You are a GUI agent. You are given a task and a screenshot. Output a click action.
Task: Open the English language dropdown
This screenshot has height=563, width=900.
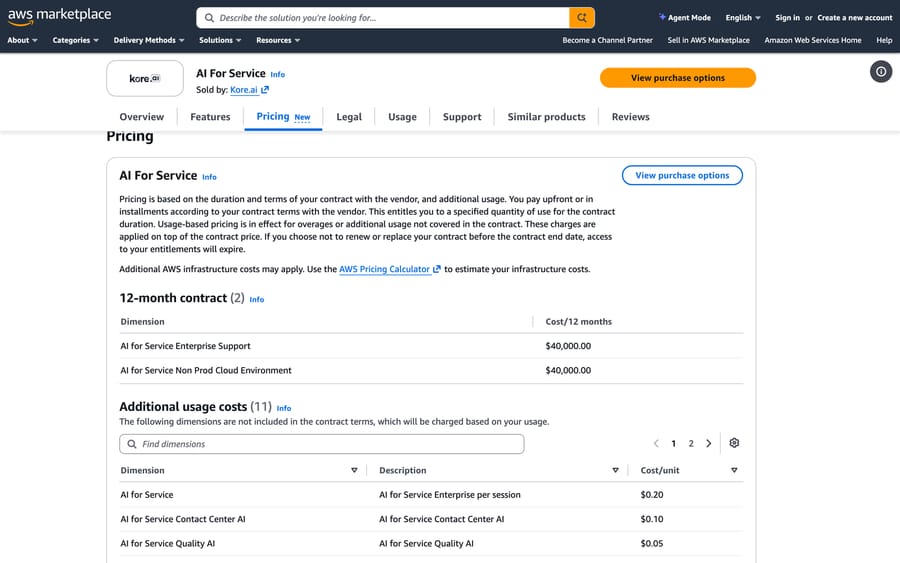click(x=743, y=18)
